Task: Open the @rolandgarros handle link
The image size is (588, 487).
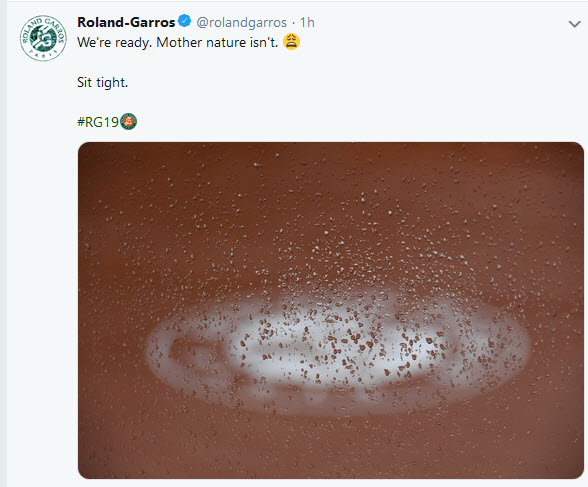Action: click(242, 23)
